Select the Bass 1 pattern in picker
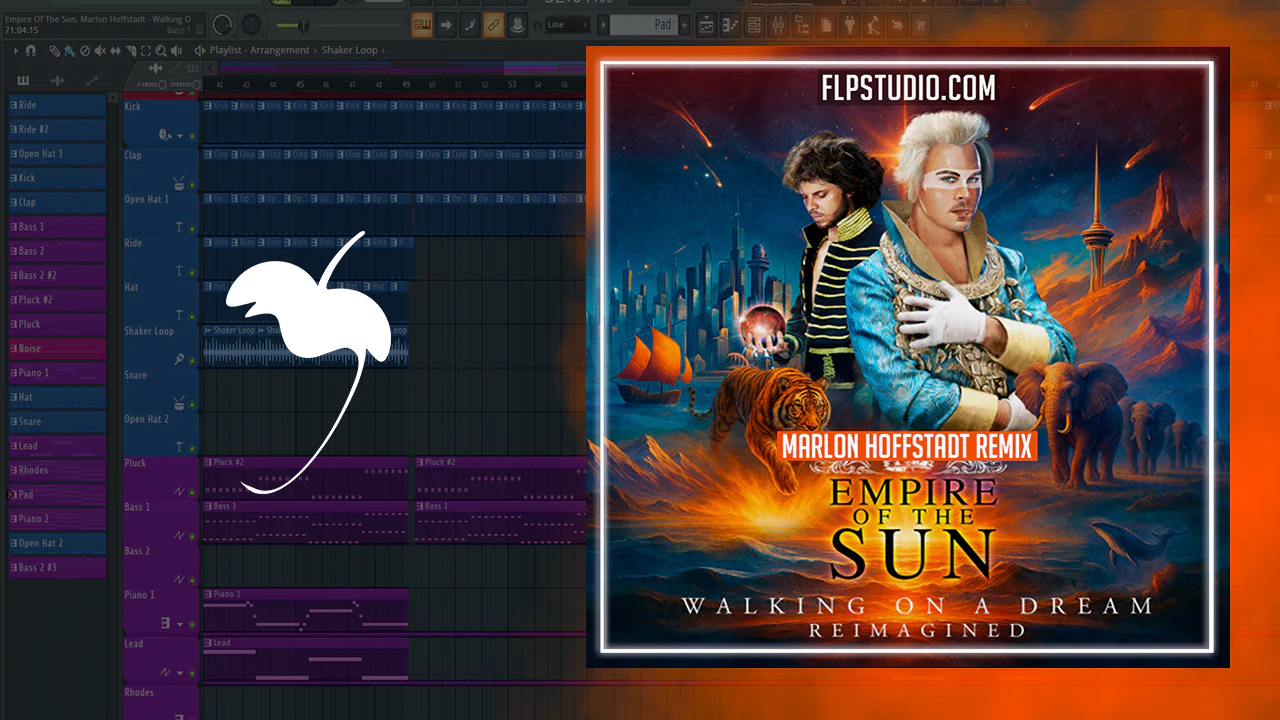This screenshot has width=1280, height=720. pos(57,227)
